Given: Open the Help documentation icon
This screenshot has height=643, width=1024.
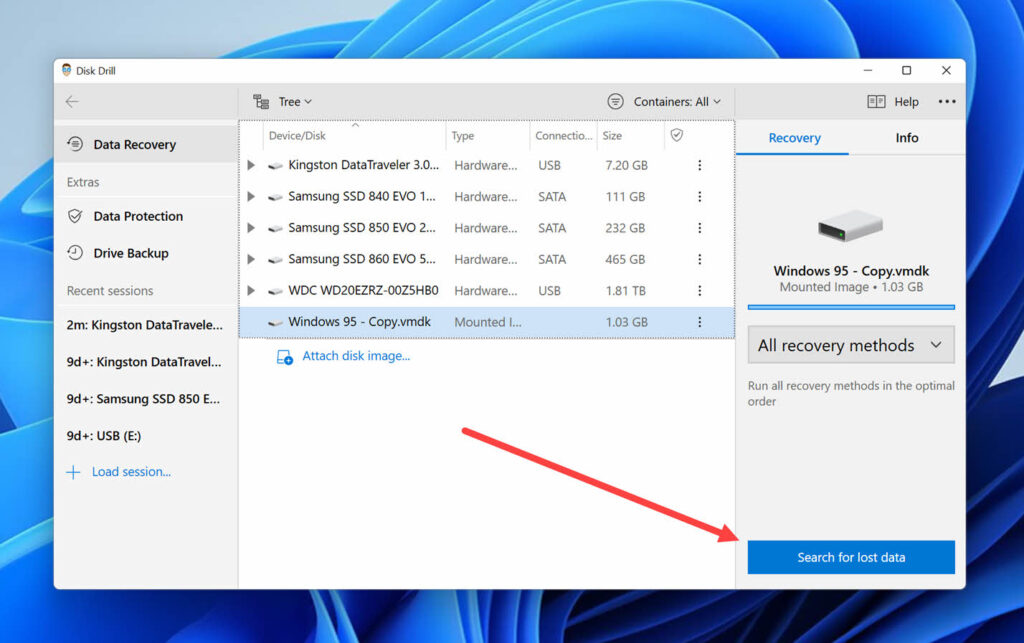Looking at the screenshot, I should 877,101.
